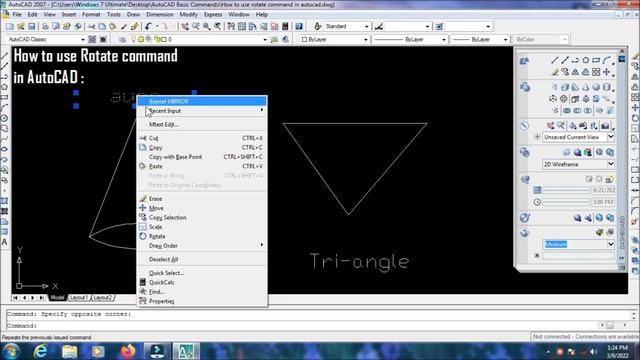Click the Open file toolbar icon
This screenshot has width=640, height=360.
coord(21,27)
